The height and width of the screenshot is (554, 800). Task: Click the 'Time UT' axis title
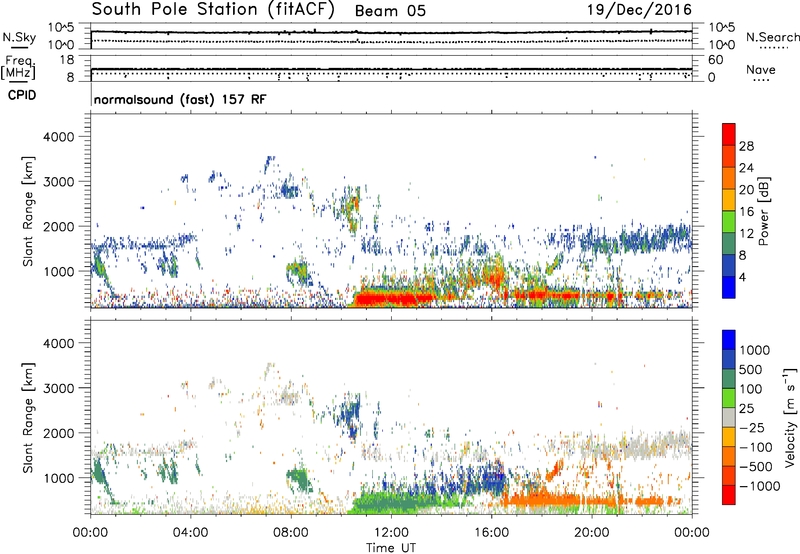(391, 548)
